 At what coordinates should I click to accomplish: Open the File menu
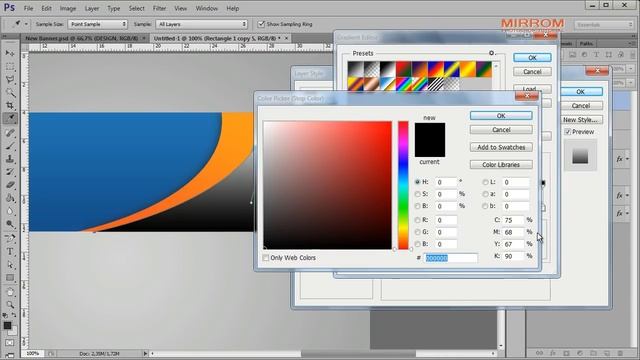point(29,8)
